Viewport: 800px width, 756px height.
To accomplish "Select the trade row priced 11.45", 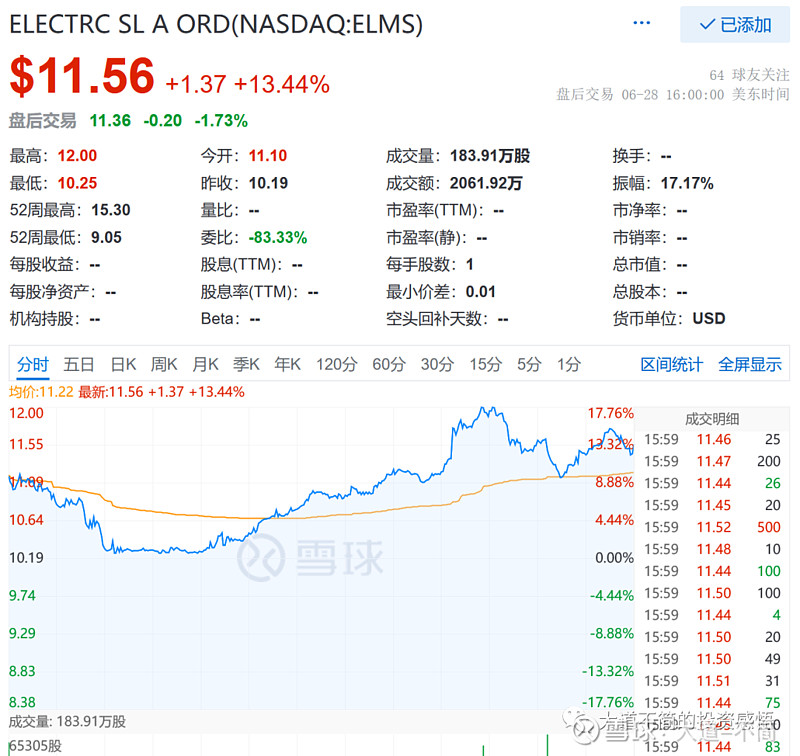I will 712,506.
